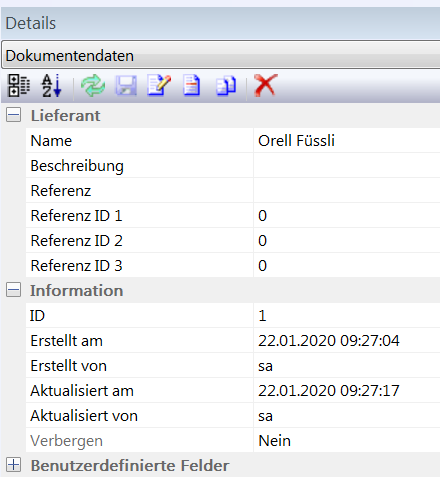This screenshot has height=477, width=440.
Task: Select the Referenz ID 3 row
Action: [x=233, y=265]
